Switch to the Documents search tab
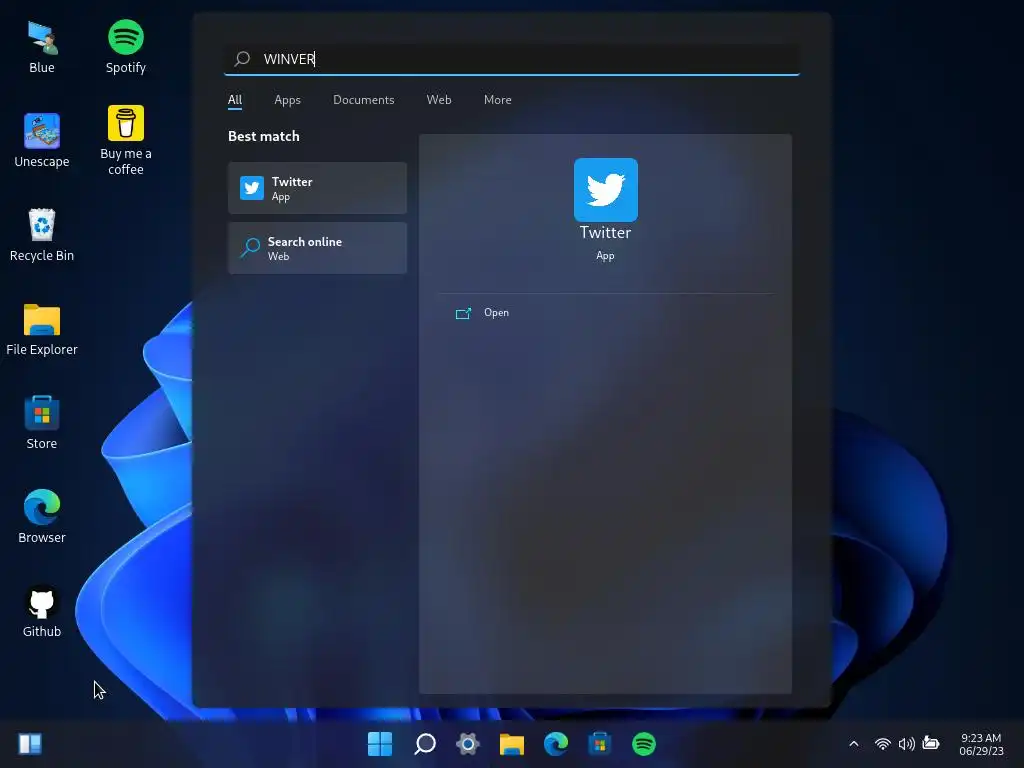Image resolution: width=1024 pixels, height=768 pixels. 364,100
